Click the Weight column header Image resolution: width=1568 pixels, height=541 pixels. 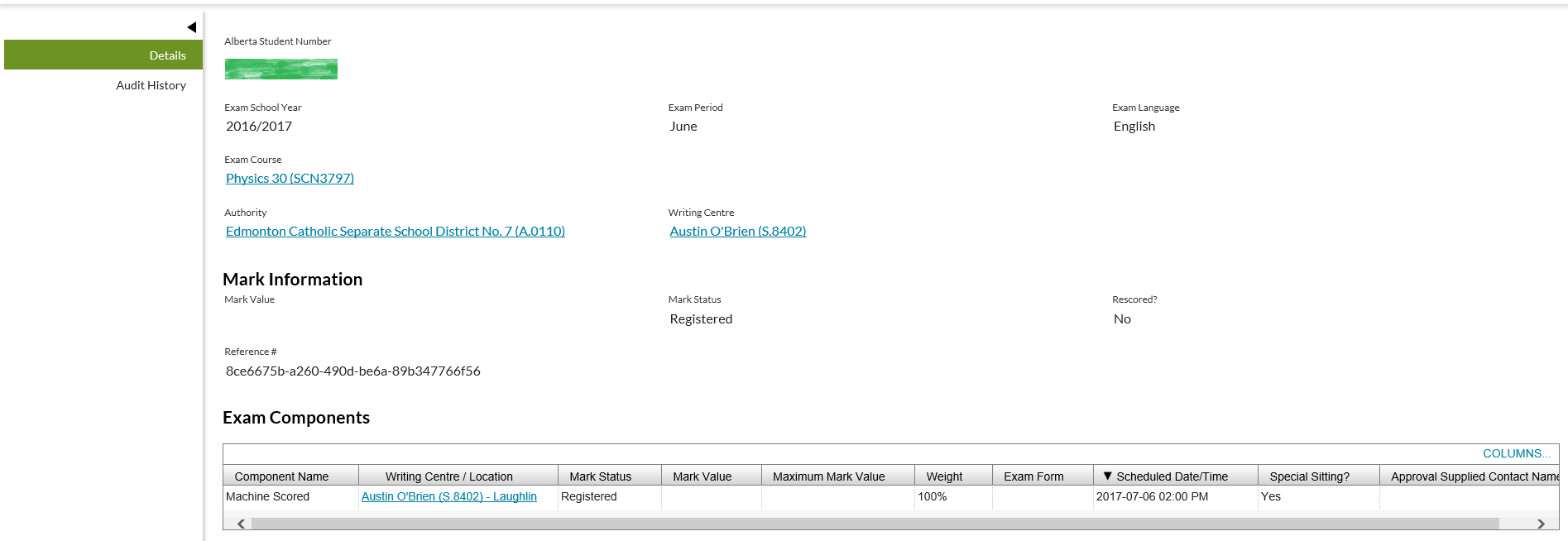click(944, 476)
